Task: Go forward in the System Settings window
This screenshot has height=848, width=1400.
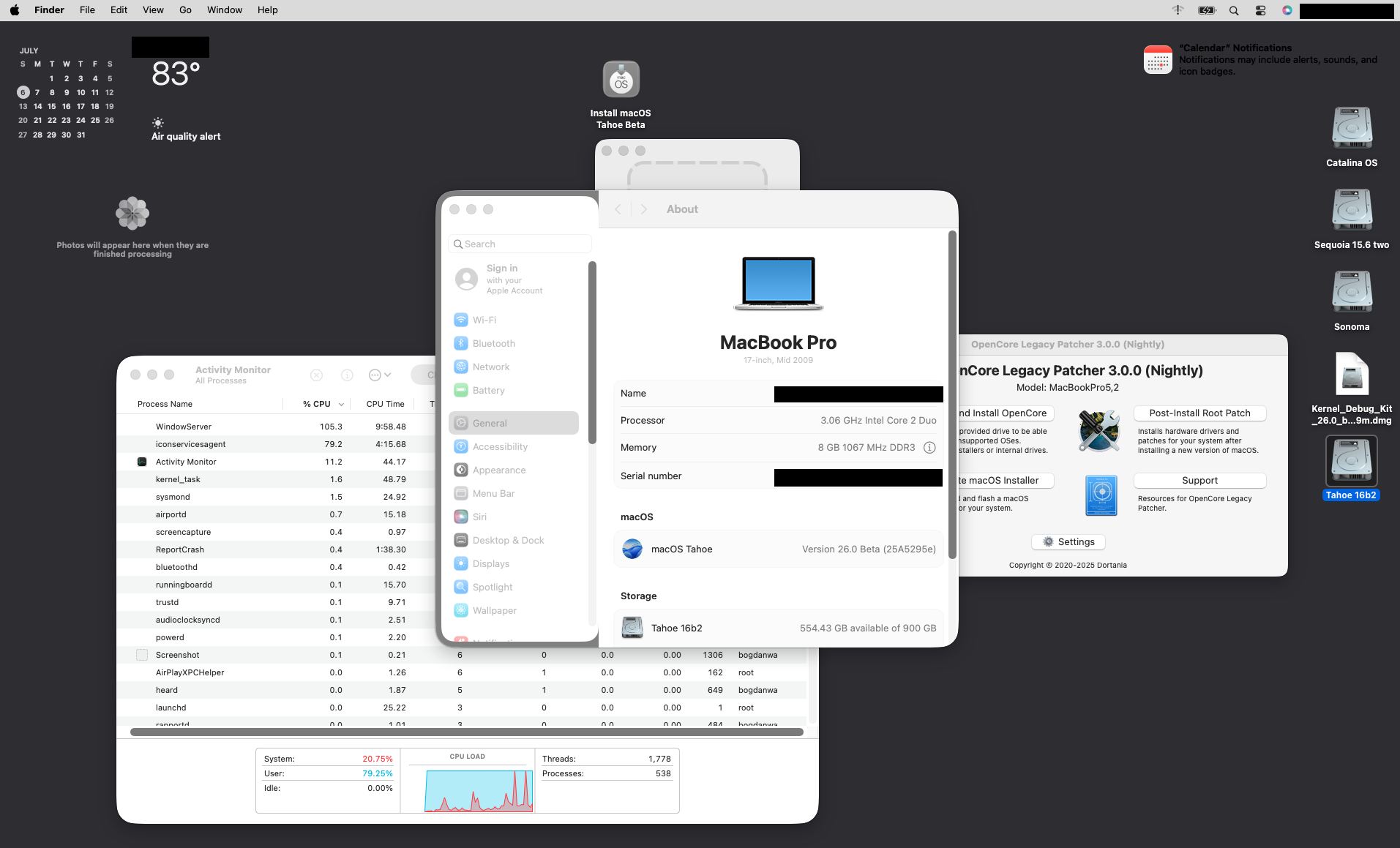Action: [644, 209]
